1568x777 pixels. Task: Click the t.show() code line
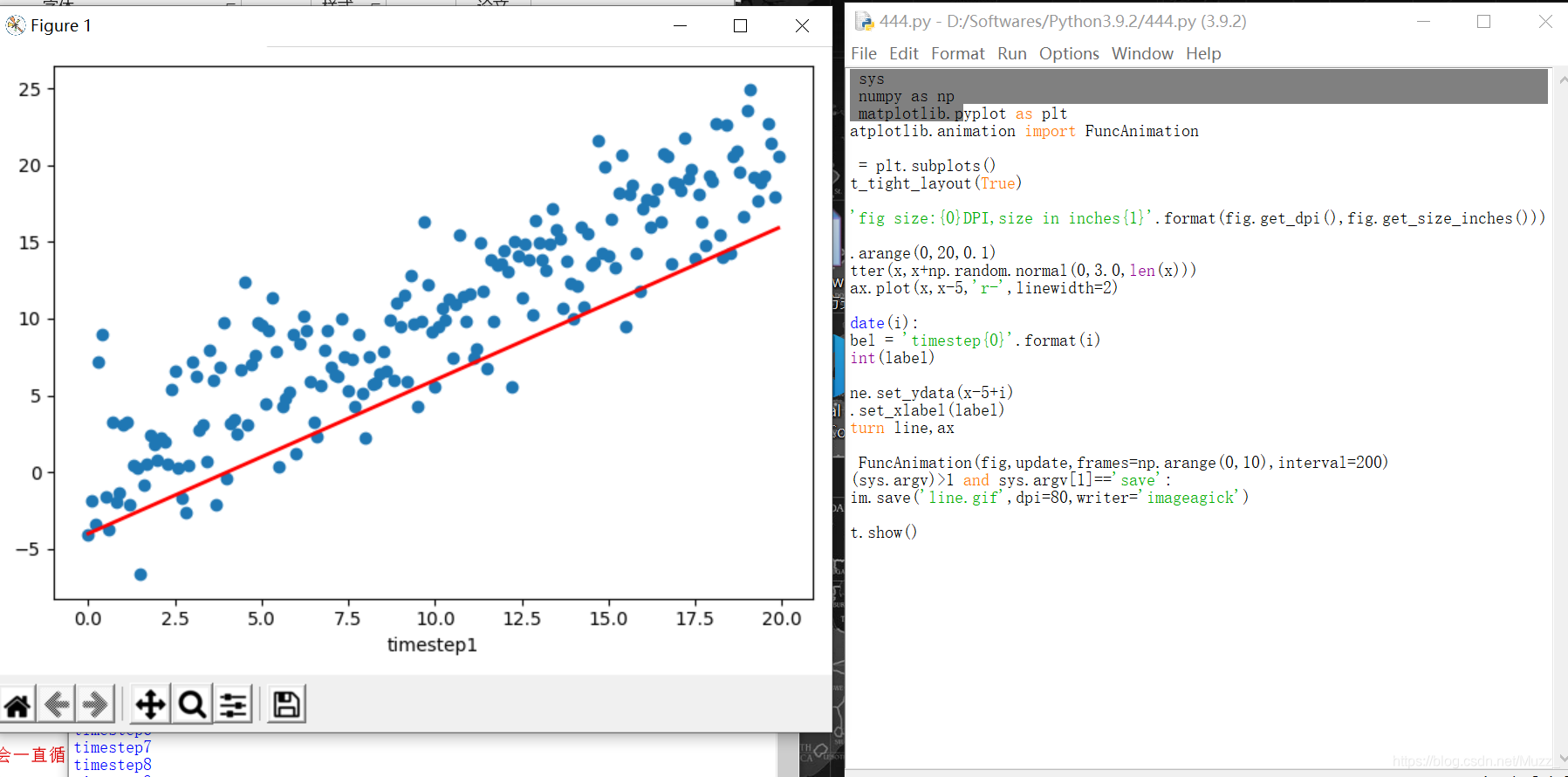pyautogui.click(x=884, y=533)
